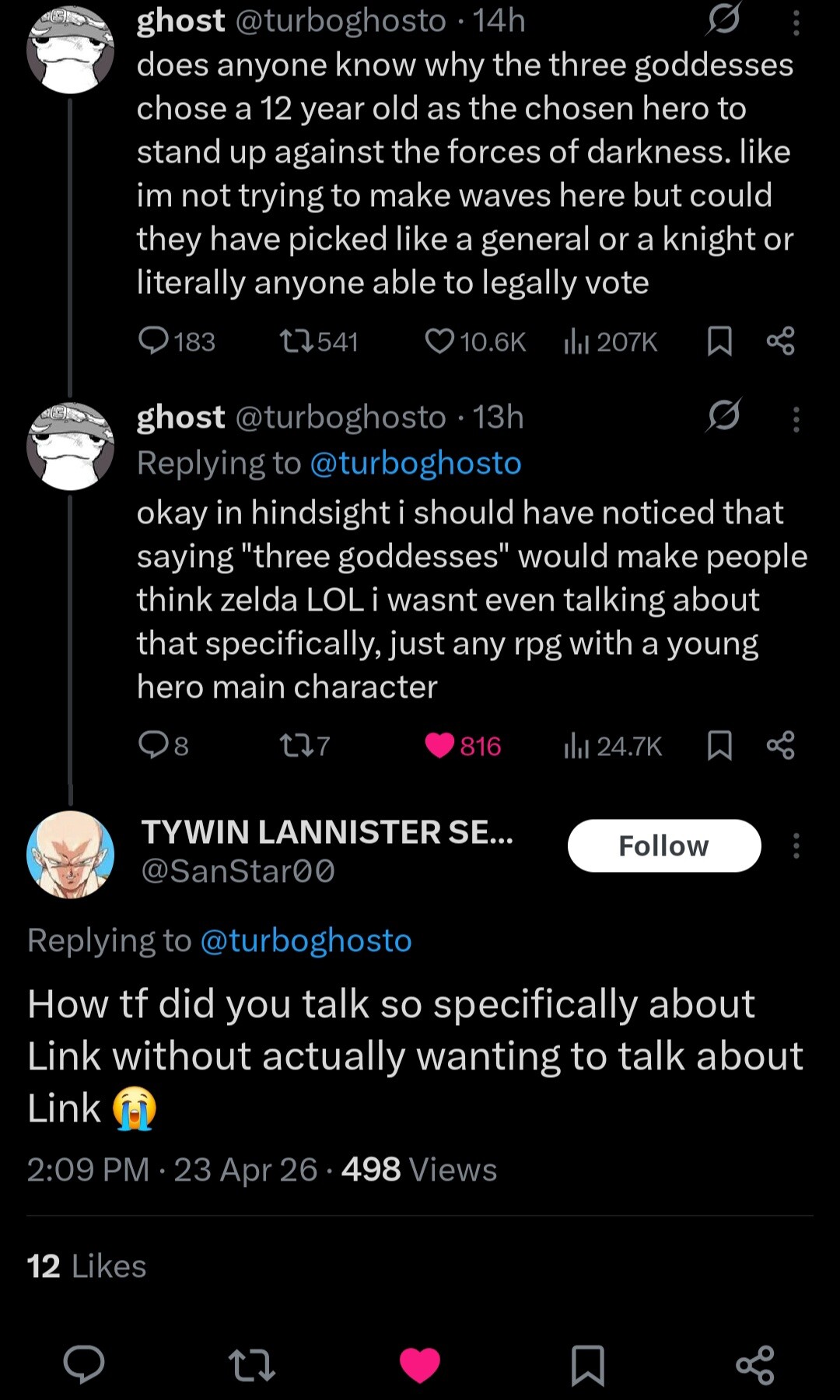Open more options for first tweet
The height and width of the screenshot is (1400, 840).
coord(796,23)
